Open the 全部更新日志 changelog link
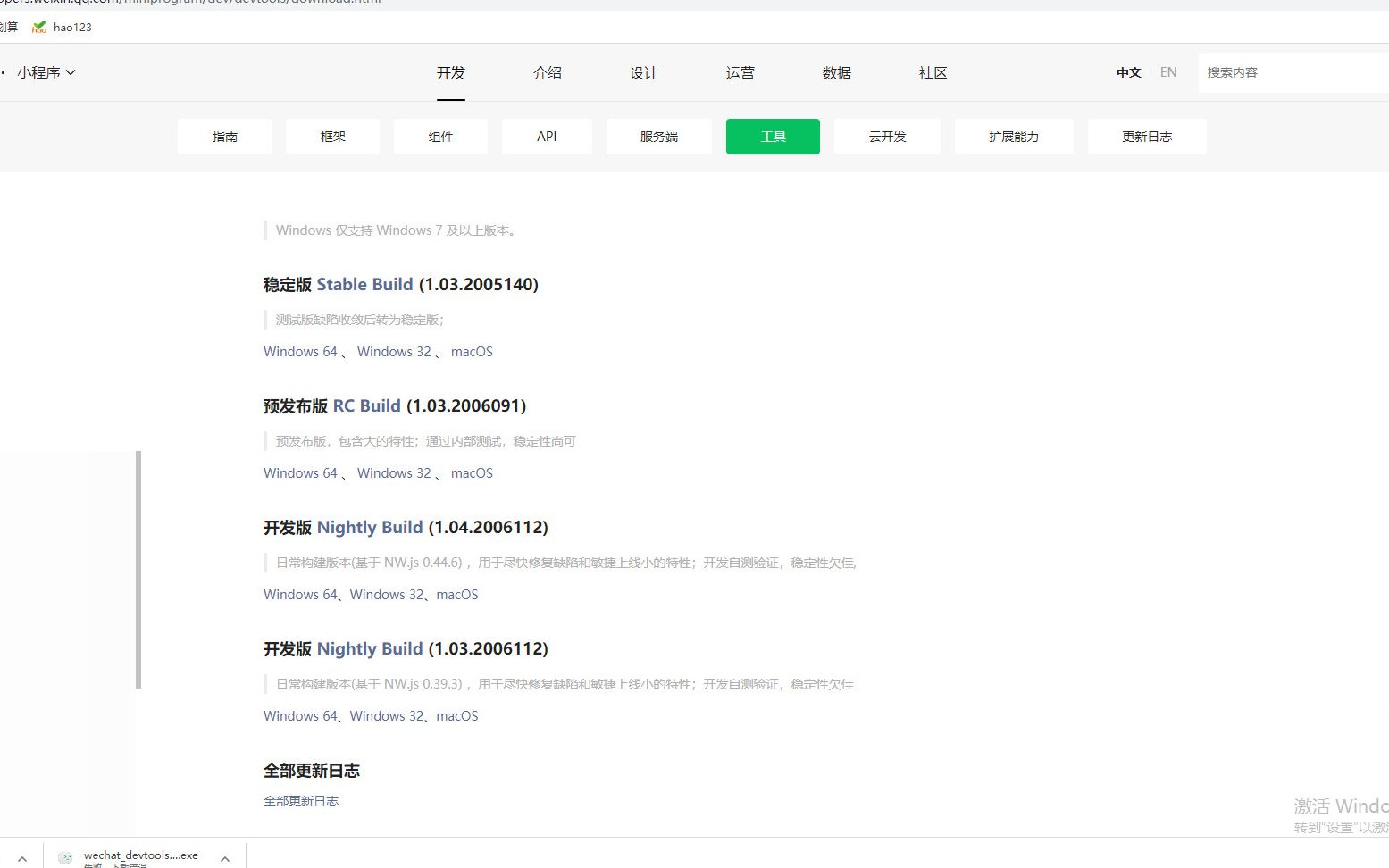 coord(301,800)
